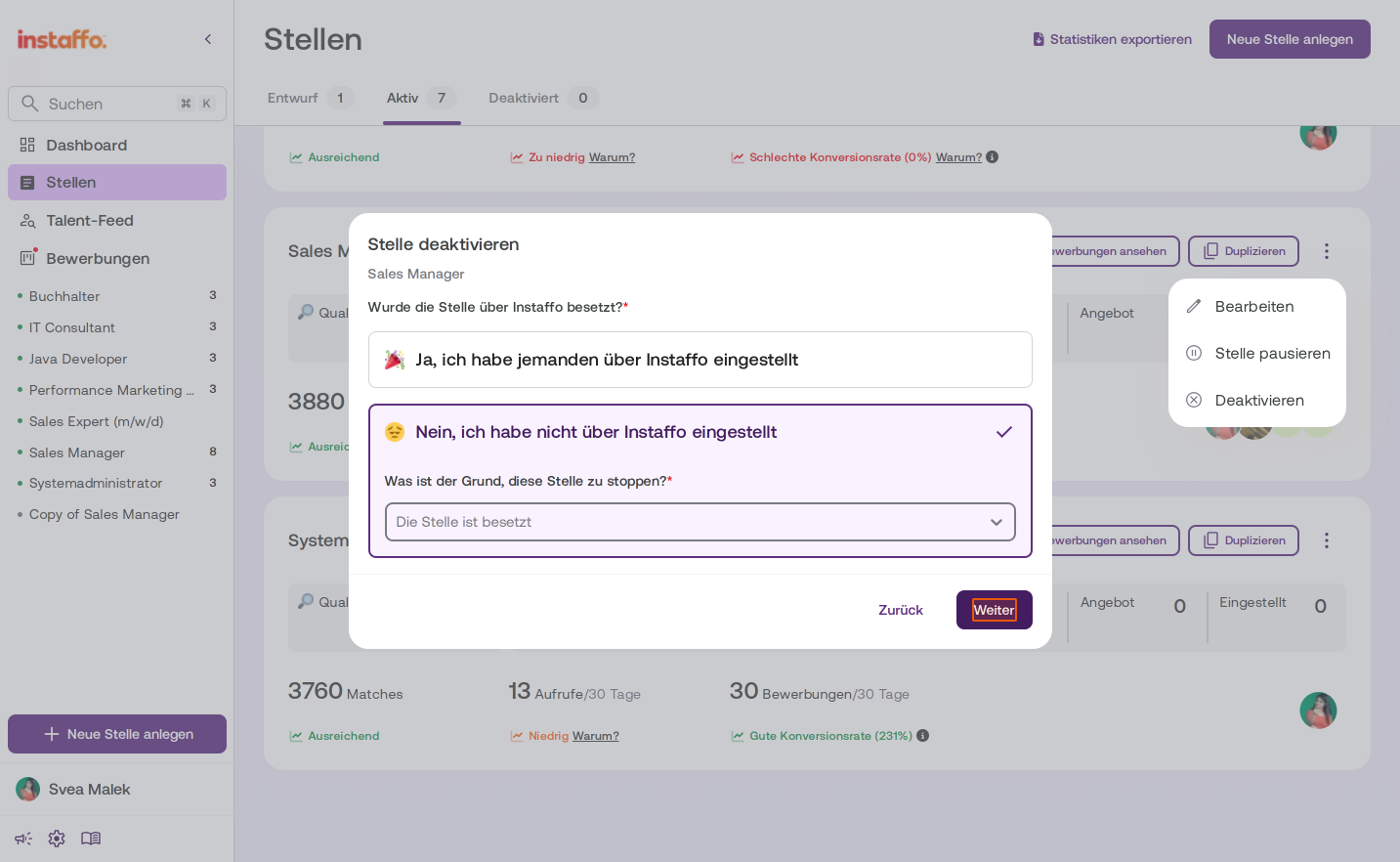Open the three-dot menu on Systemadministrator card
Screen dimensions: 1400x862
[1326, 540]
